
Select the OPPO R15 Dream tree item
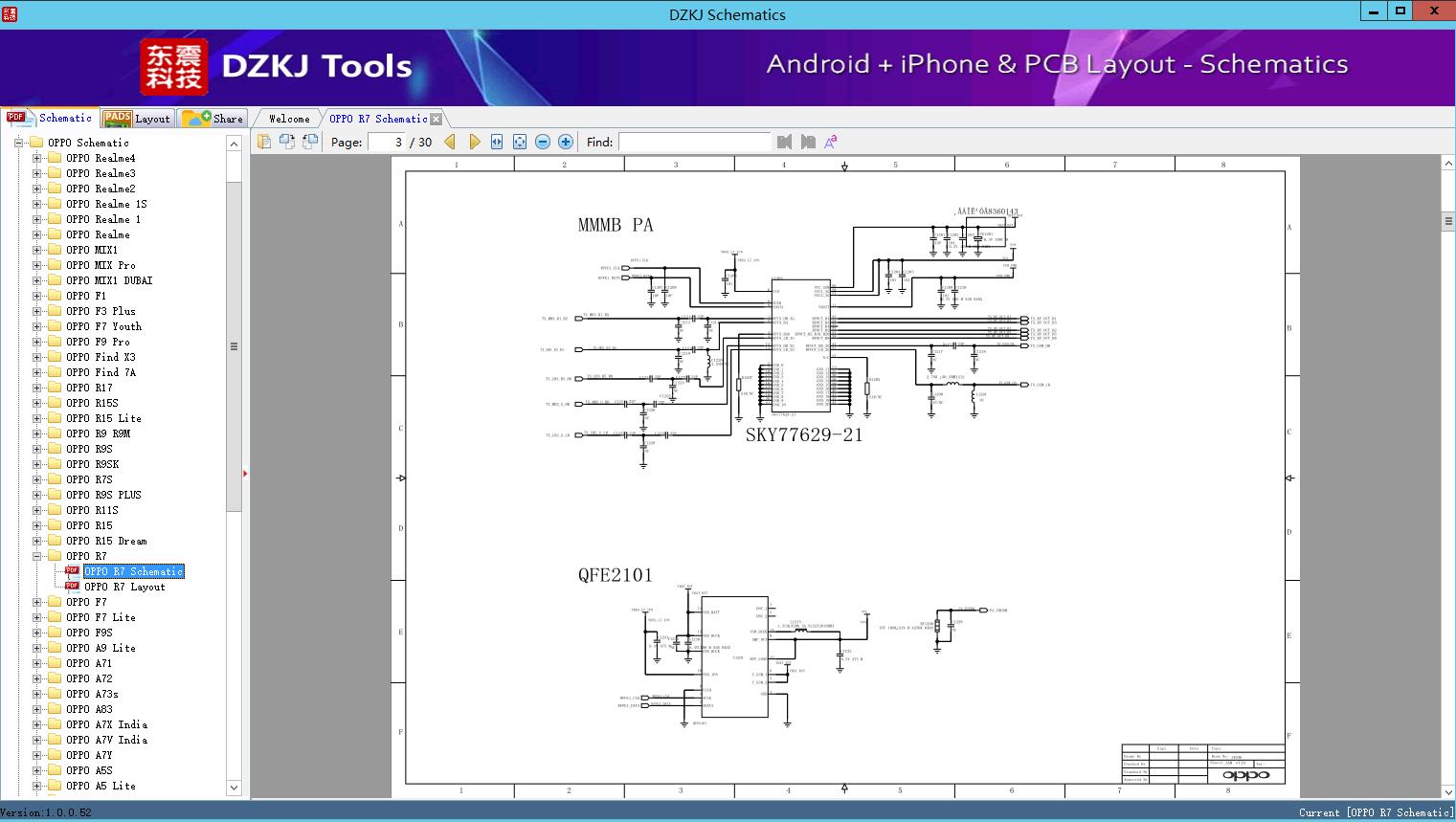coord(106,541)
